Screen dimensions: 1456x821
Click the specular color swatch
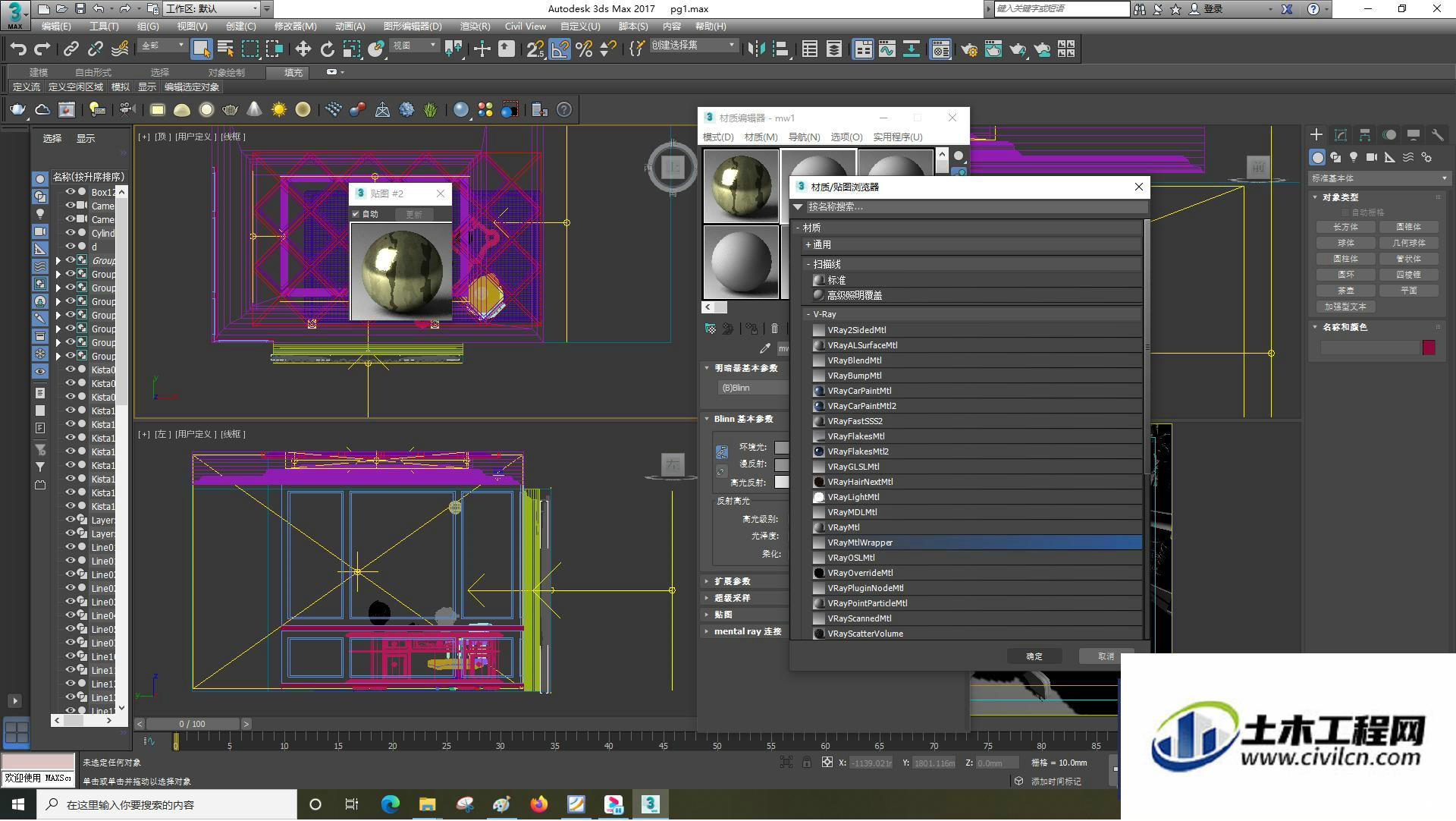[782, 482]
